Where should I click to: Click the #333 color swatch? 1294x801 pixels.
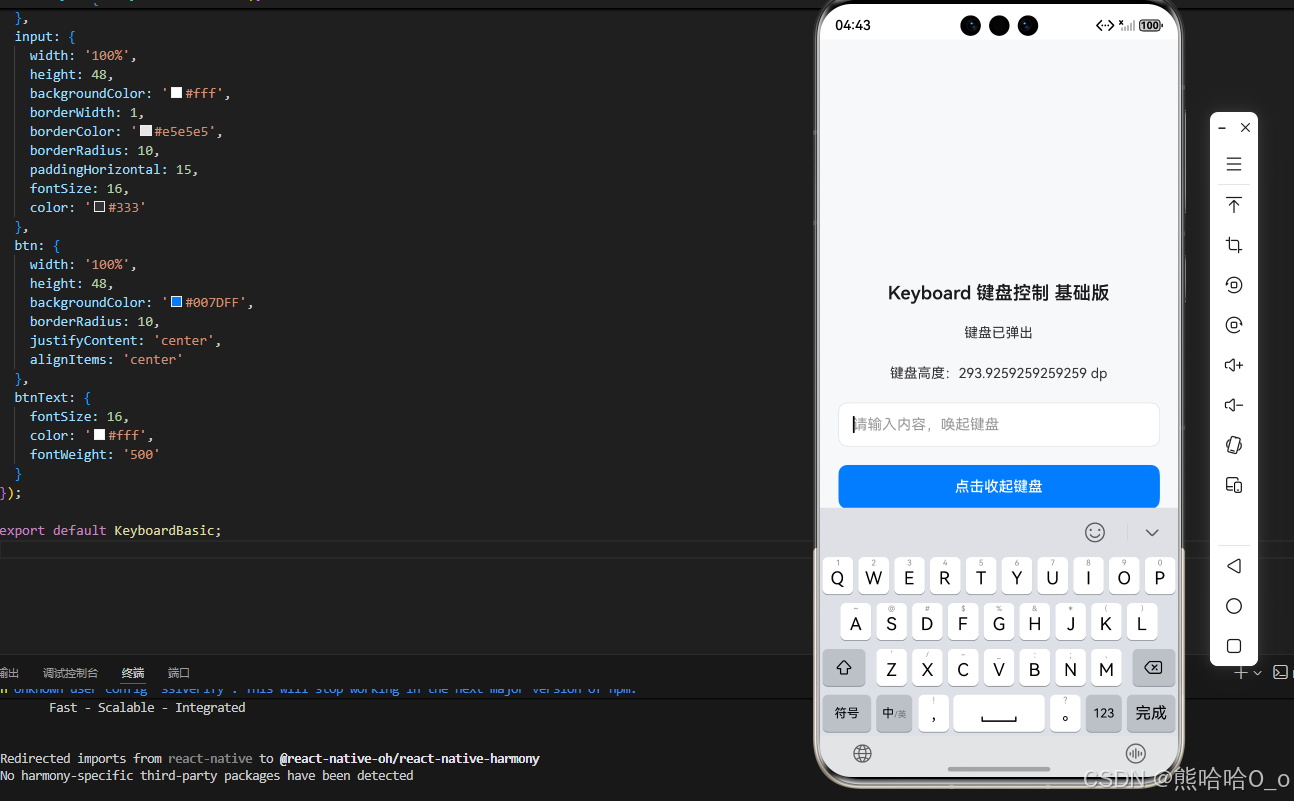point(100,207)
